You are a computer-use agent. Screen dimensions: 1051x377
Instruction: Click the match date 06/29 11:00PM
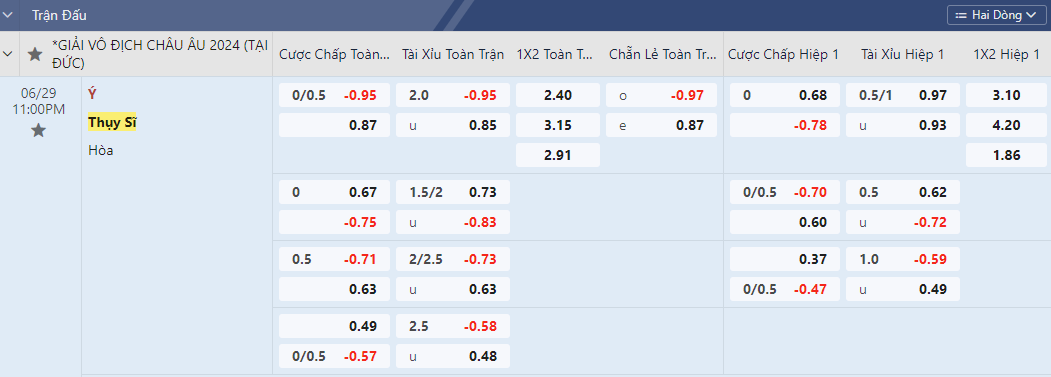click(x=39, y=101)
